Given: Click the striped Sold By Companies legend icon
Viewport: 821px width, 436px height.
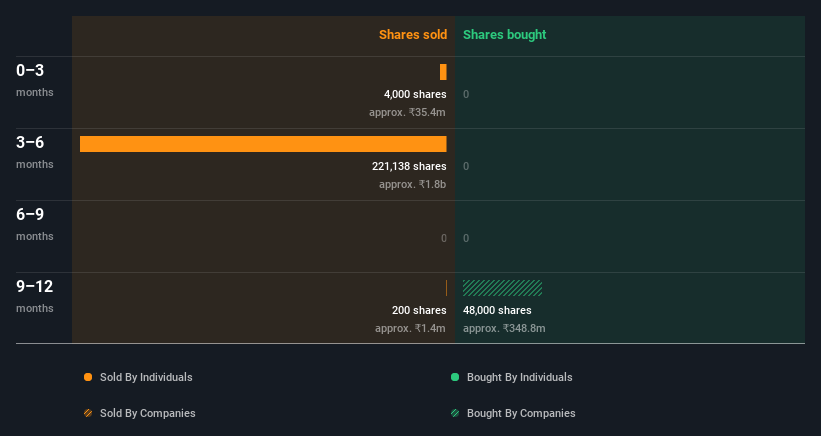Looking at the screenshot, I should click(88, 413).
